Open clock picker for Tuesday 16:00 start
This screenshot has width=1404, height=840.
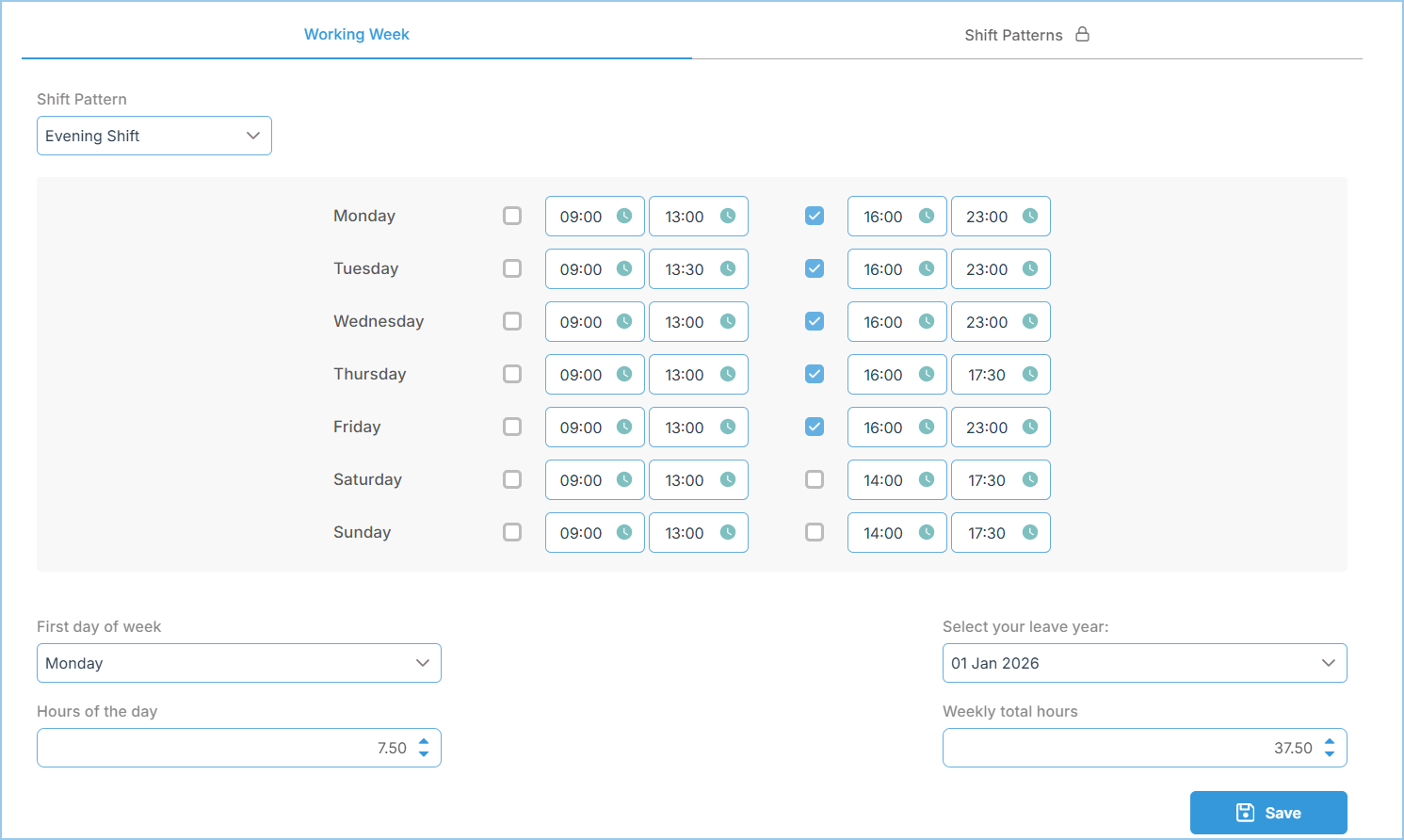click(927, 268)
